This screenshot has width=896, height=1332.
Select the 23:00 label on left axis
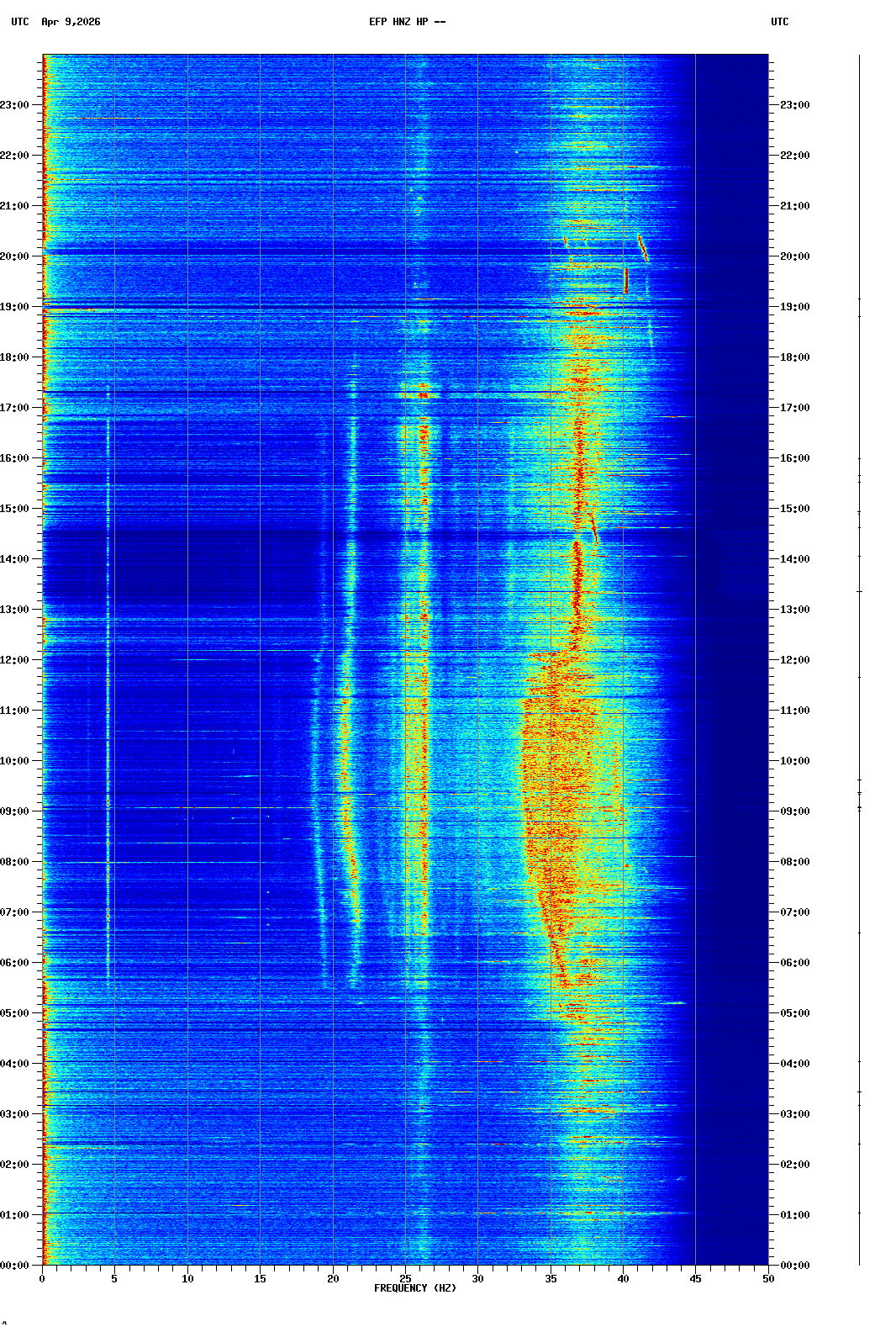15,105
